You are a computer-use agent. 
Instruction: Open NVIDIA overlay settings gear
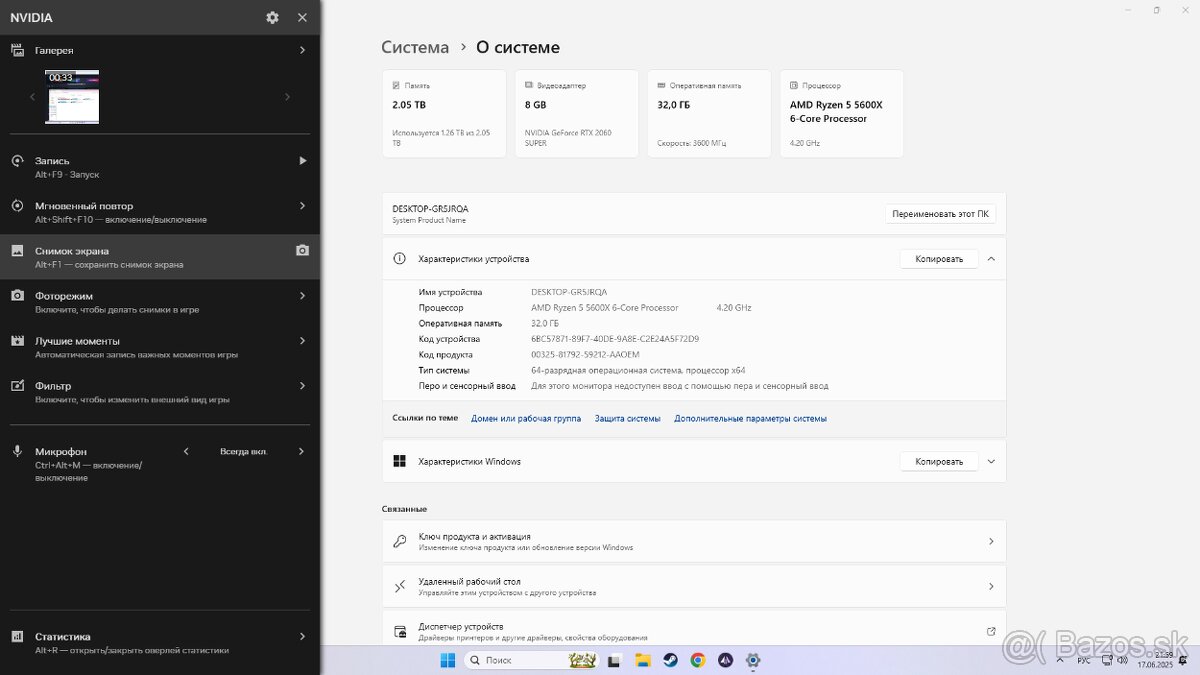pyautogui.click(x=272, y=17)
